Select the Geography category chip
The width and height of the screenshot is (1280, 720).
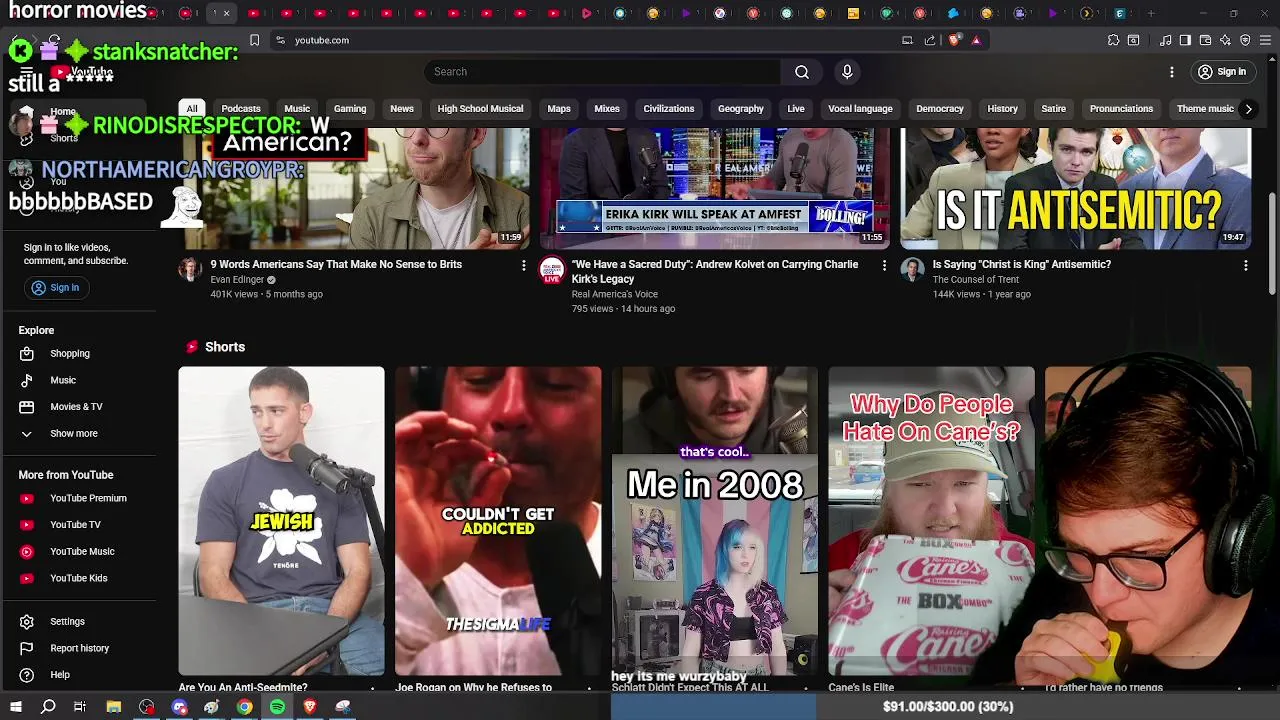[x=741, y=109]
